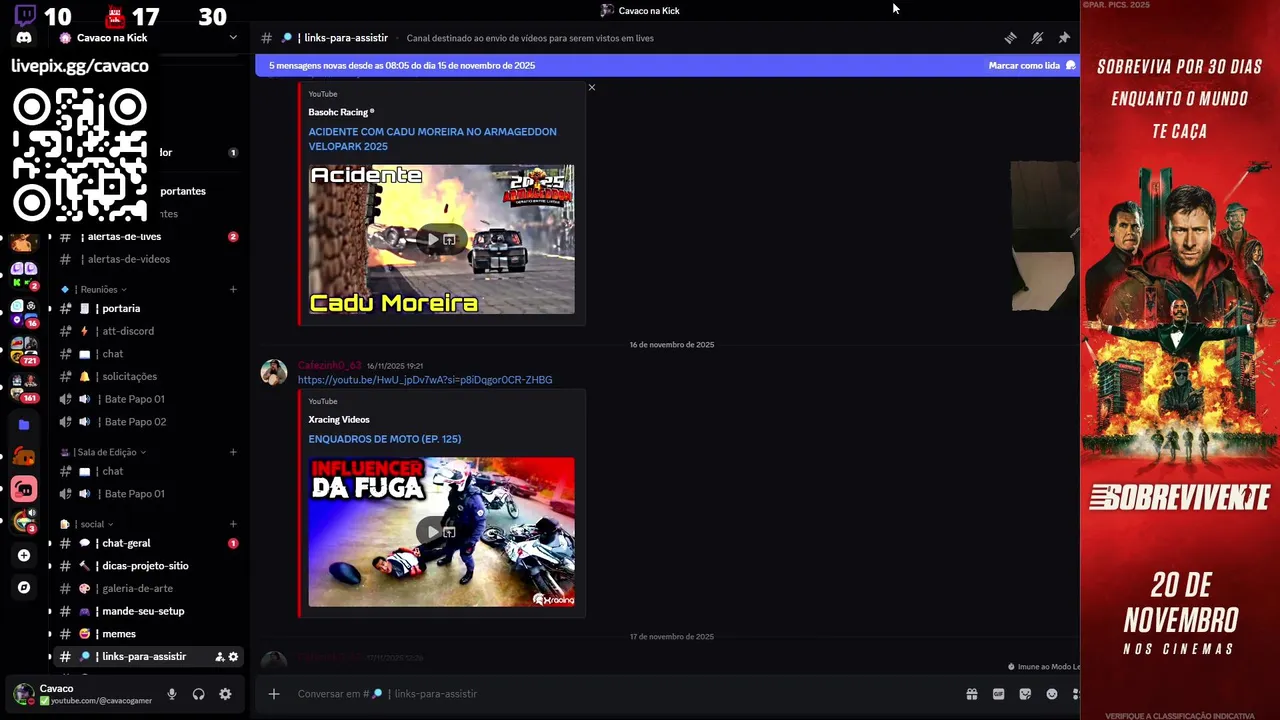Viewport: 1280px width, 720px height.
Task: Select alertas-de-videos channel
Action: 146,259
